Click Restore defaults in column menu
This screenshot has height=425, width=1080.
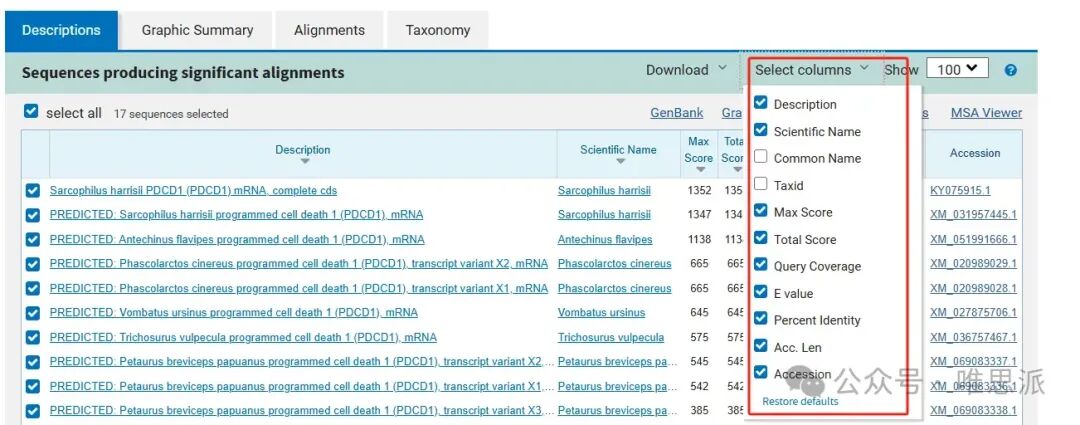[800, 401]
